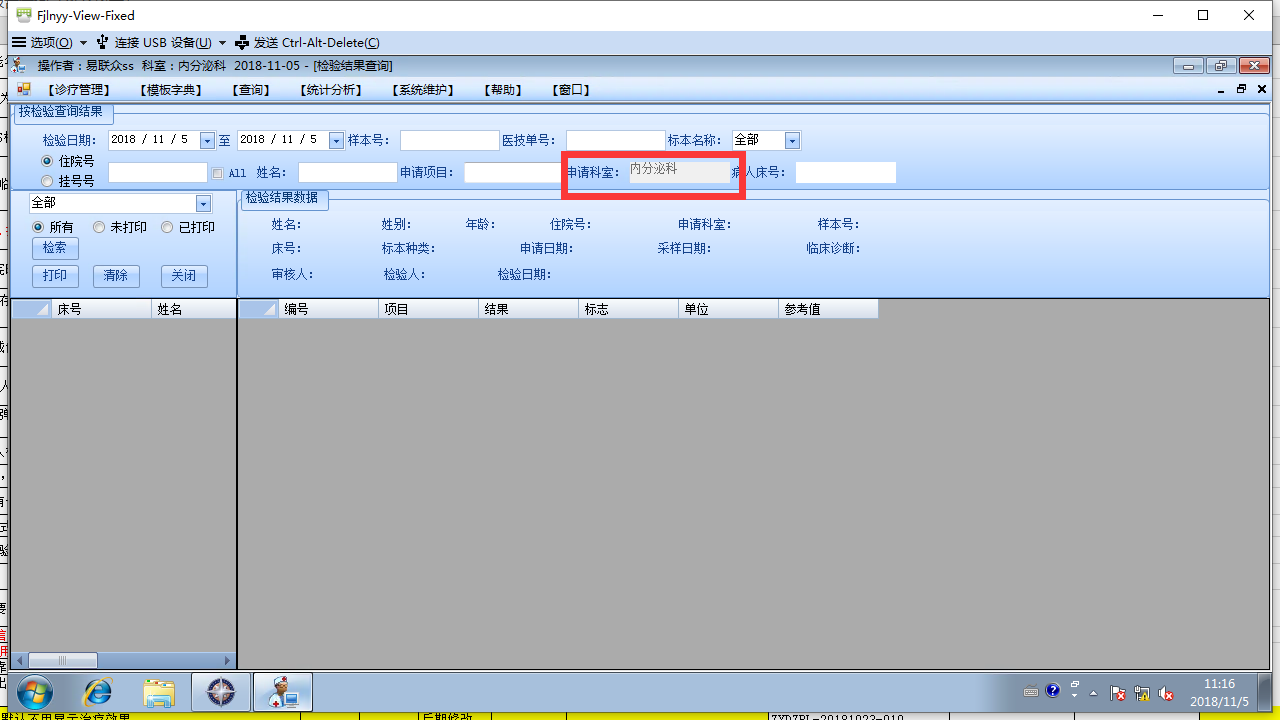The image size is (1280, 720).
Task: Open the 系统维护 menu
Action: (x=423, y=90)
